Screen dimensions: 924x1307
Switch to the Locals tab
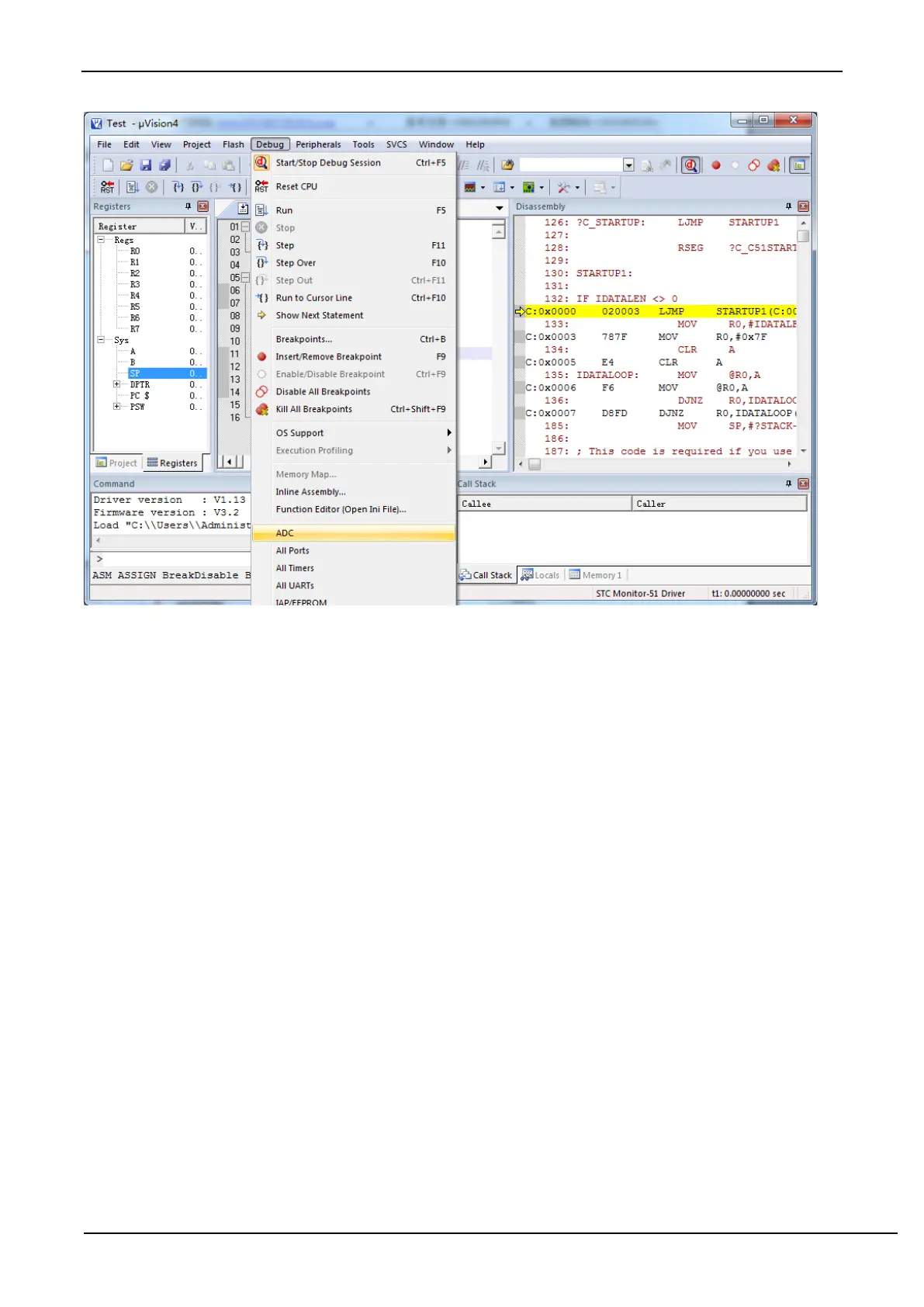pos(541,575)
